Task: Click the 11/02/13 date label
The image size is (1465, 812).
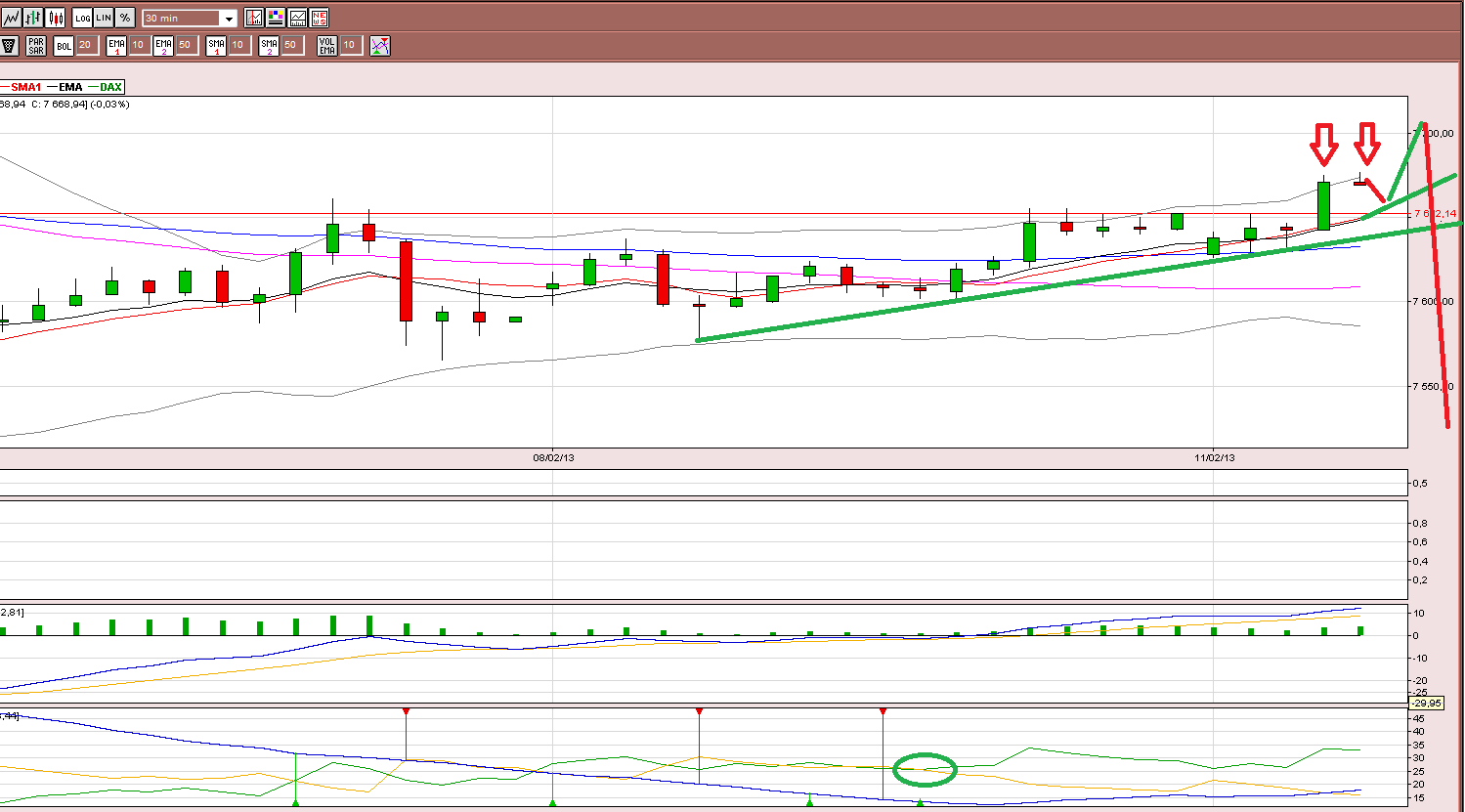Action: click(1214, 457)
